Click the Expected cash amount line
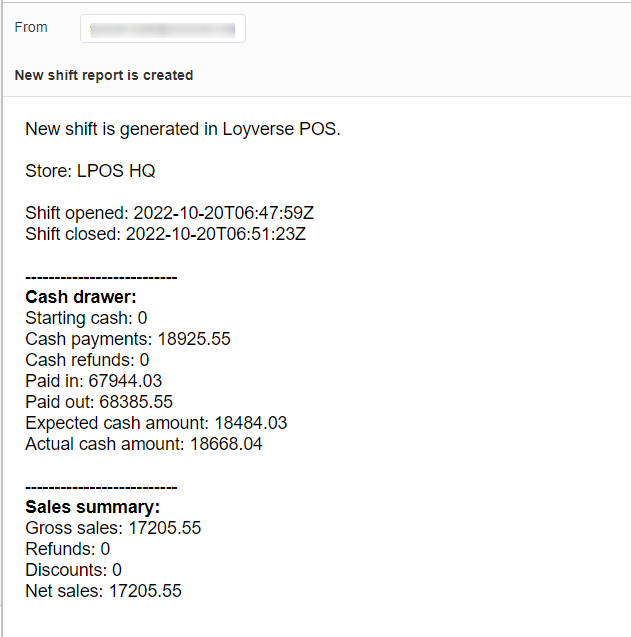The width and height of the screenshot is (631, 637). 156,423
